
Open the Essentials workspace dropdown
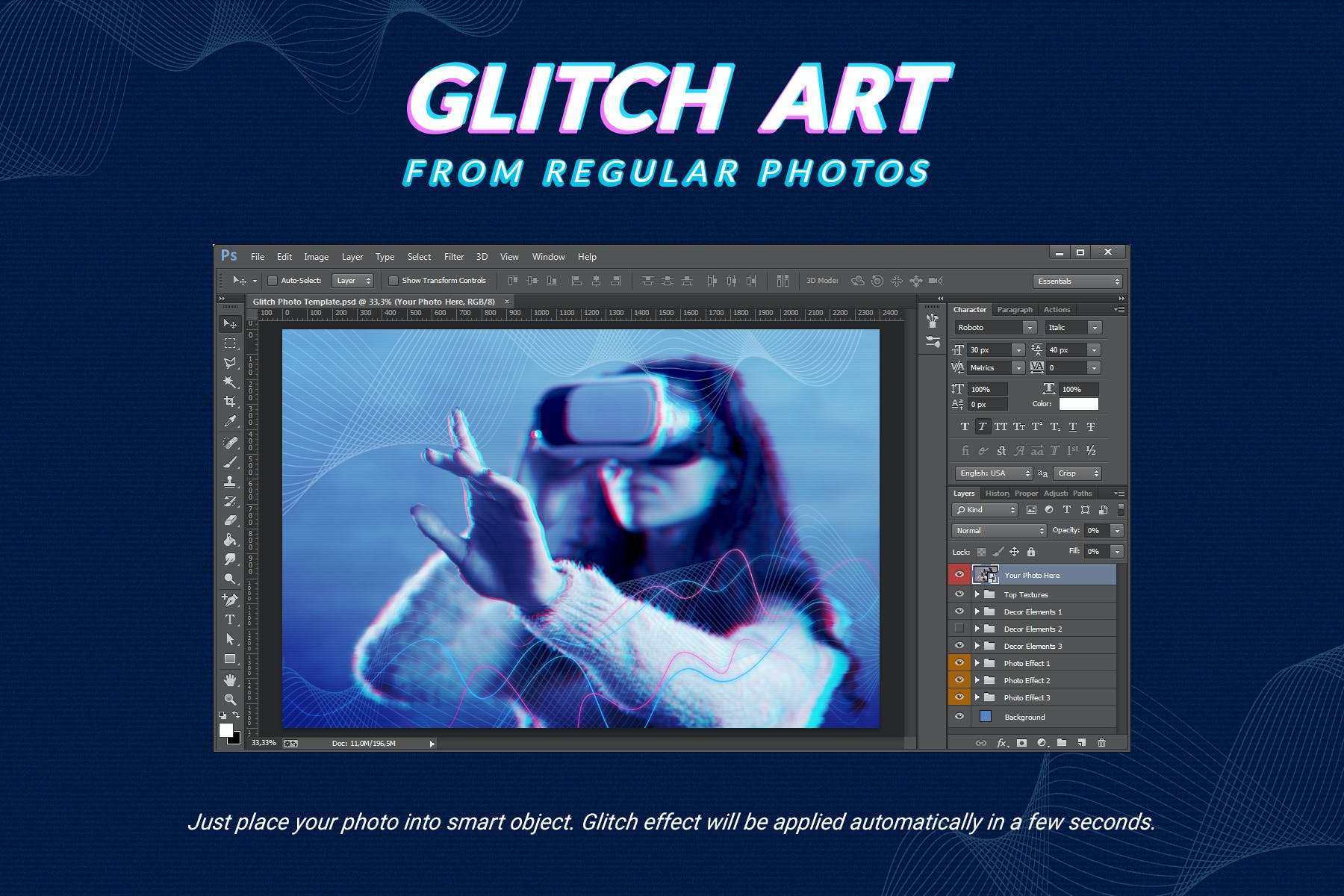click(1078, 281)
